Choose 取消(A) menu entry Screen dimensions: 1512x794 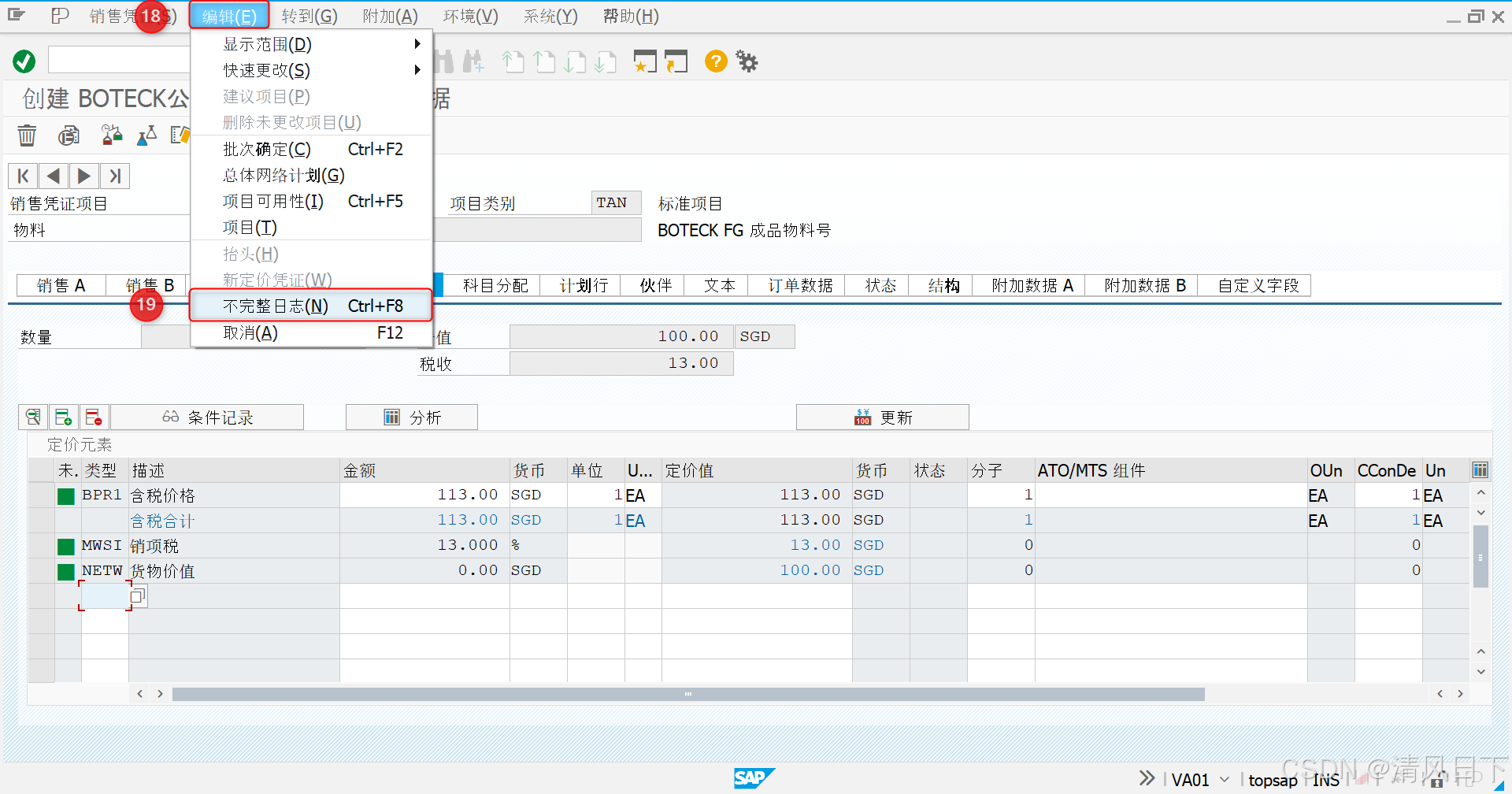pos(312,332)
